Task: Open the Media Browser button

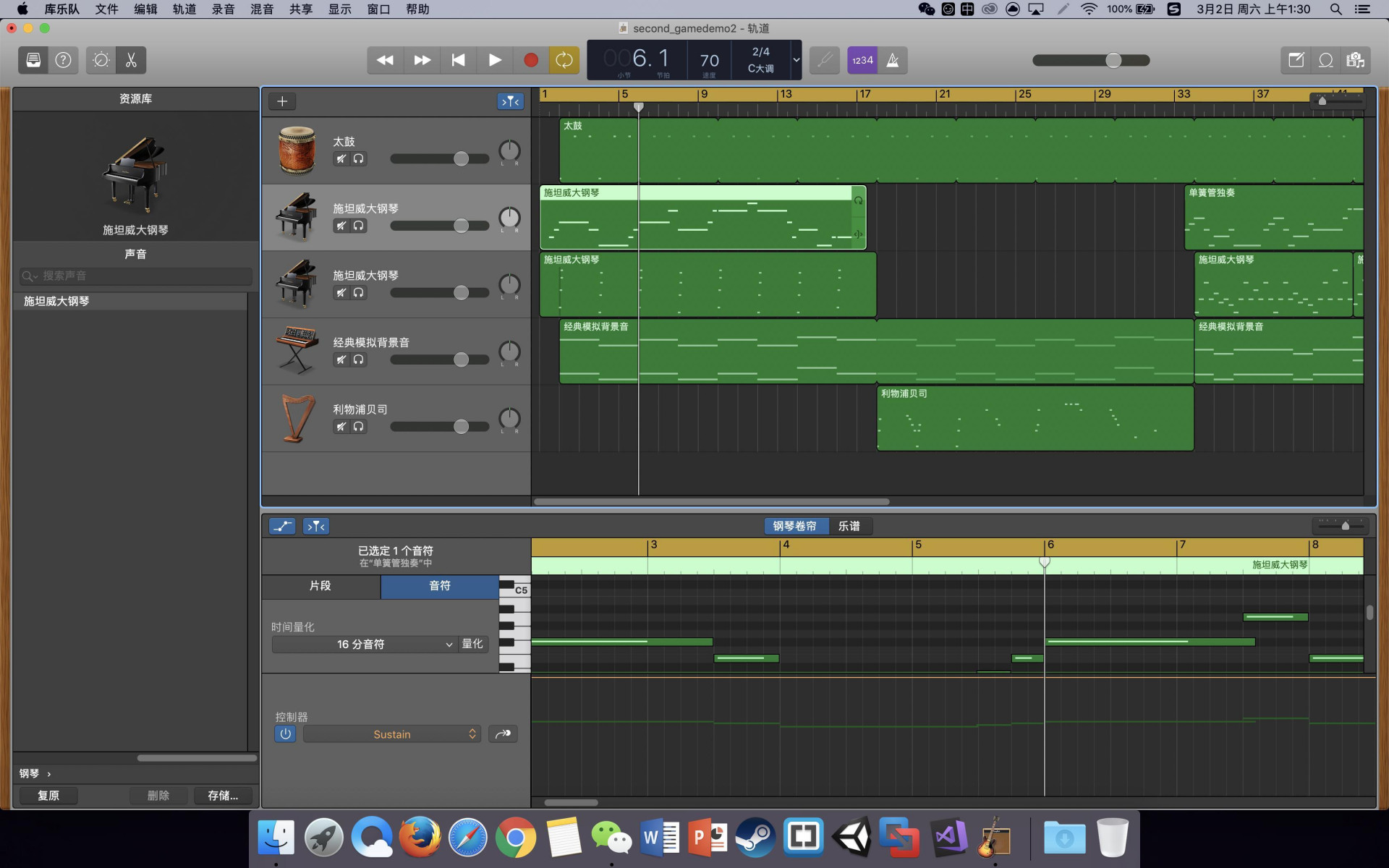Action: 1356,60
